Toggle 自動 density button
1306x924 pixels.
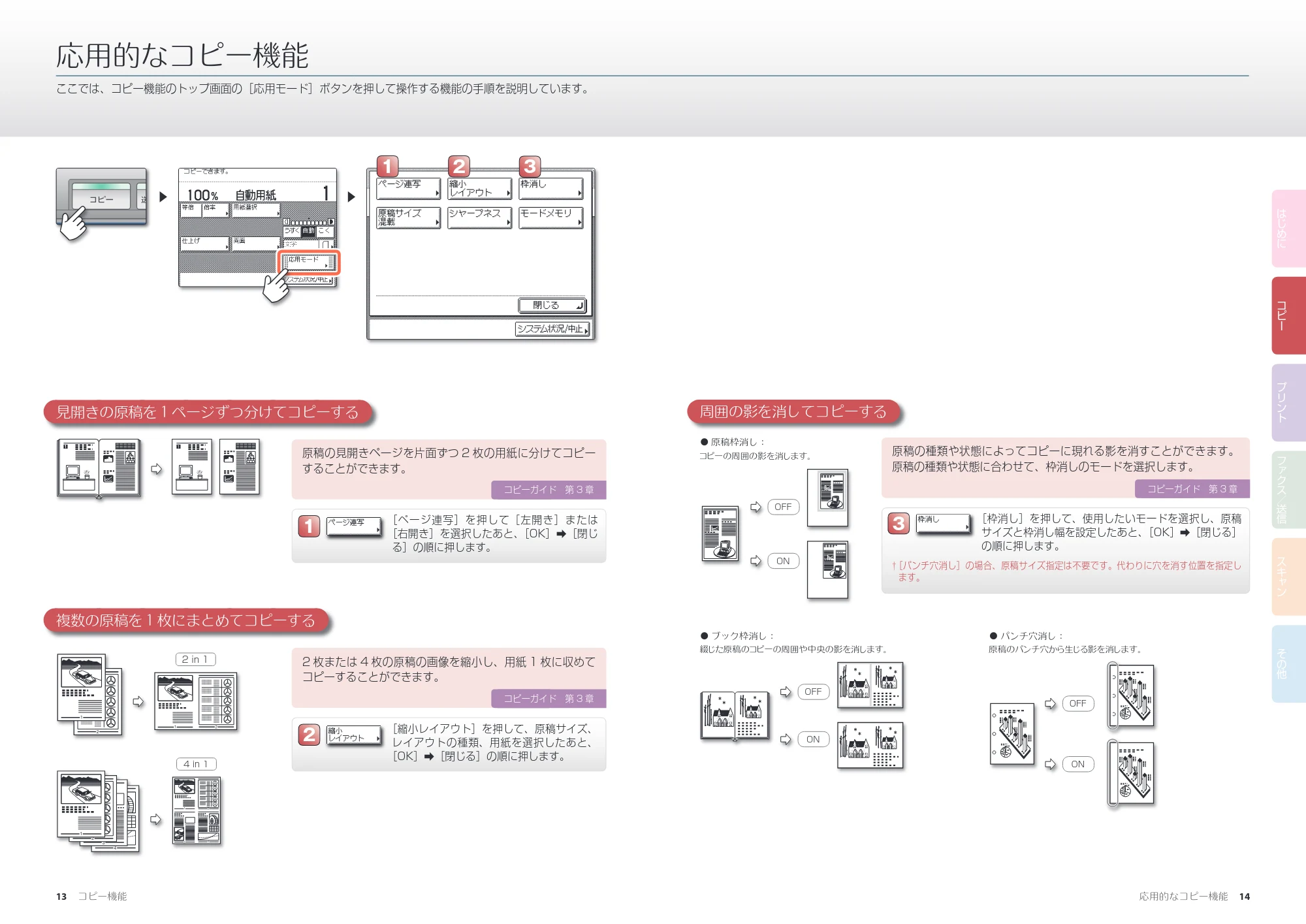pos(308,231)
